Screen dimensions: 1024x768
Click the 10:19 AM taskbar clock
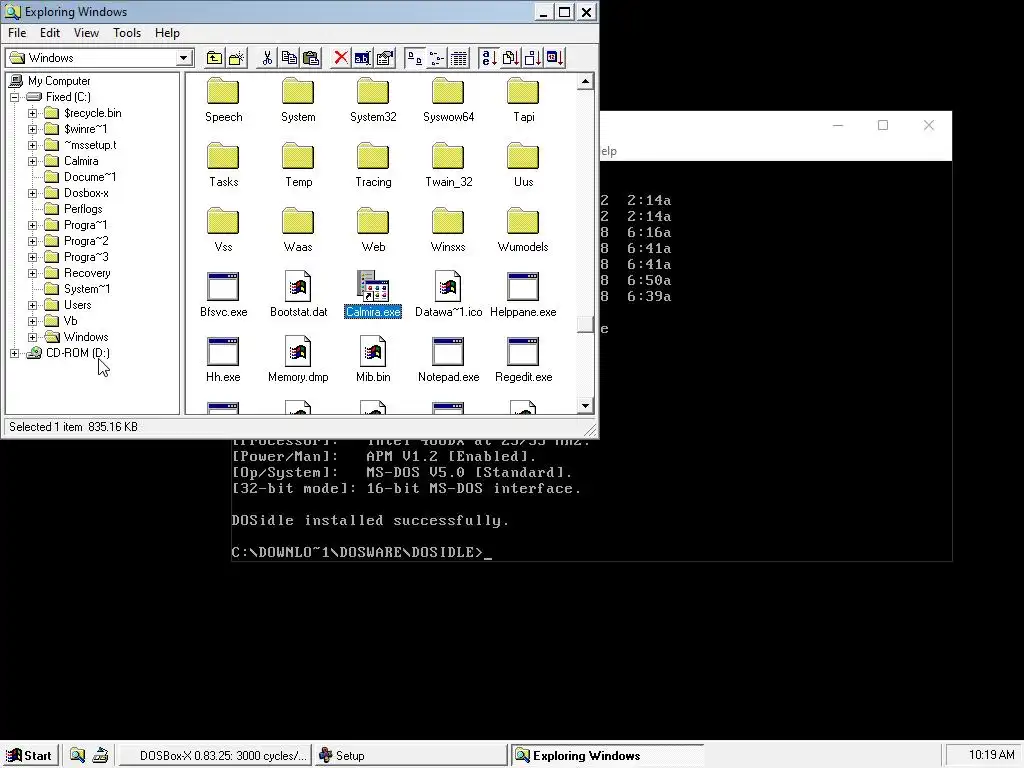pyautogui.click(x=991, y=756)
